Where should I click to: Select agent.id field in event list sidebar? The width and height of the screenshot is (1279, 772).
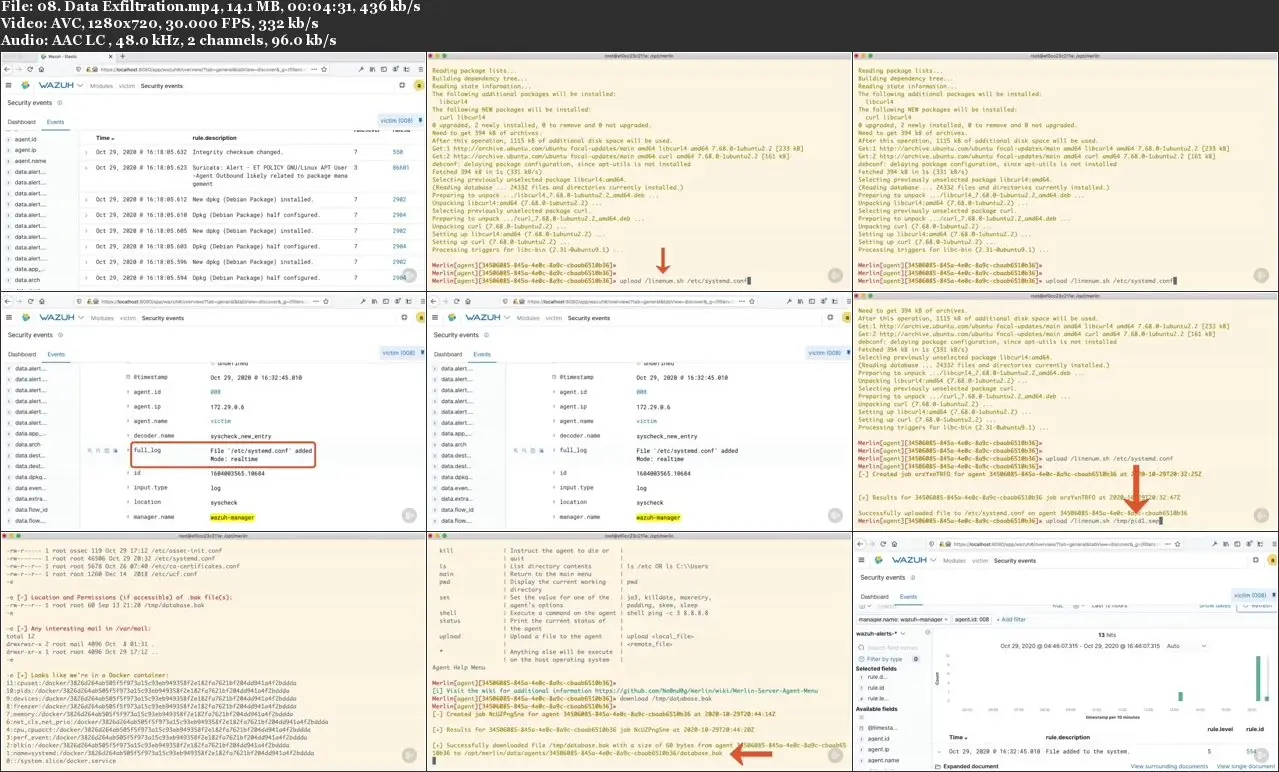(x=26, y=139)
